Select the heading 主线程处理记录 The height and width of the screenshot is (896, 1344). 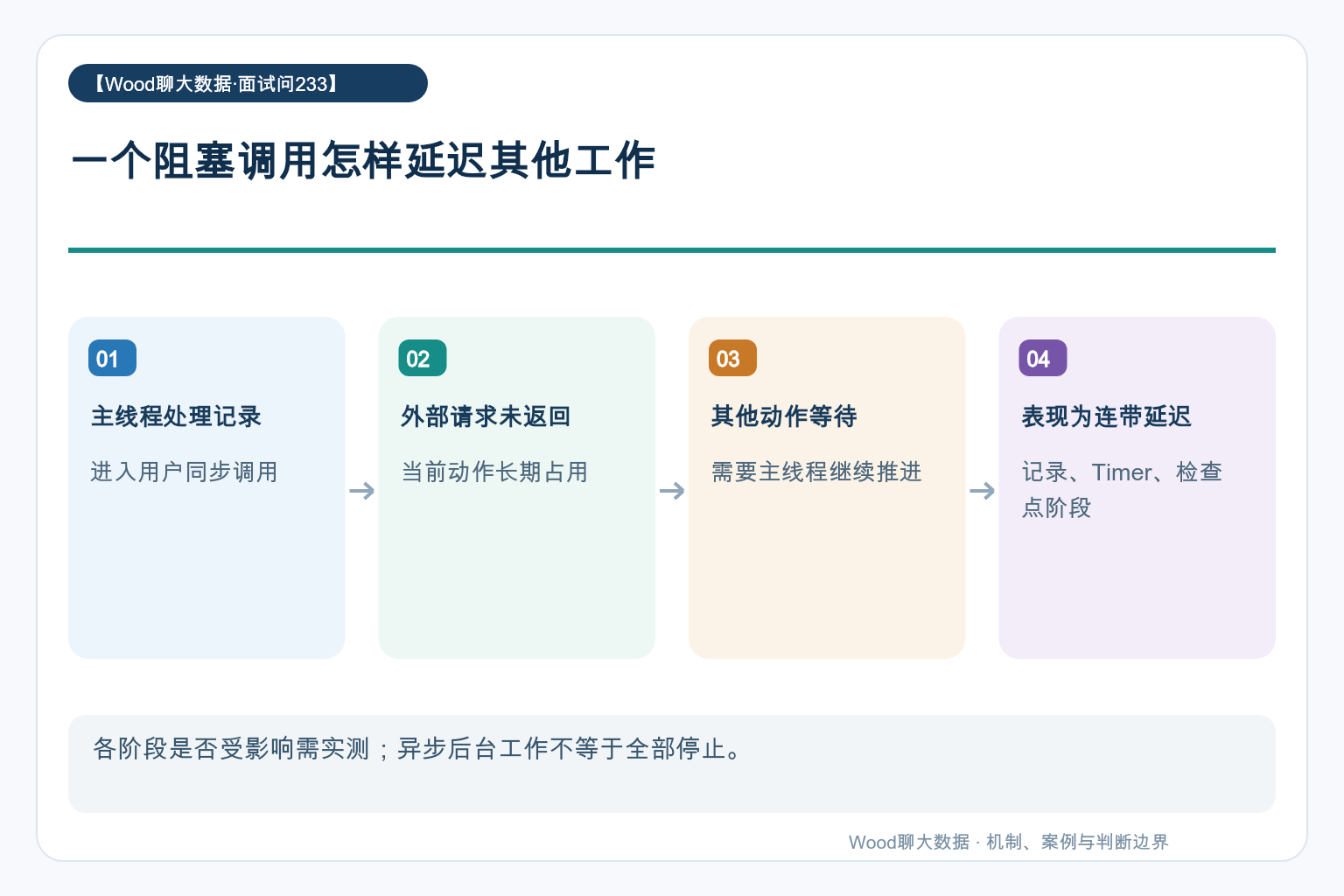[x=176, y=416]
